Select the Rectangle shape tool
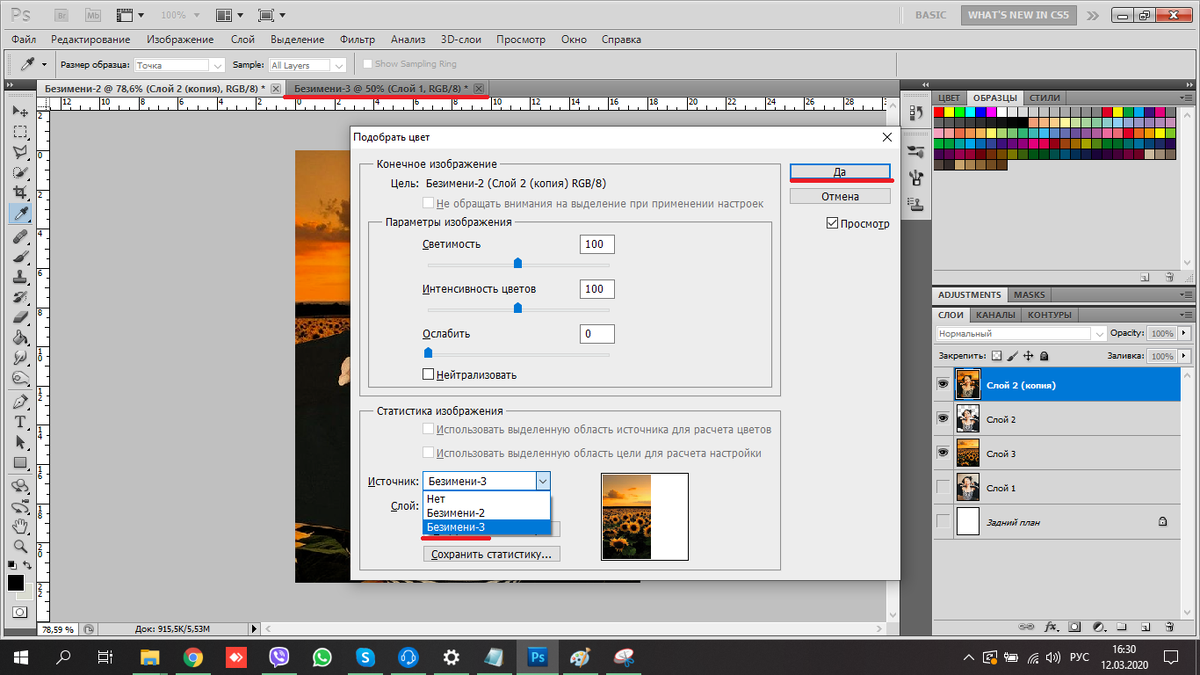The height and width of the screenshot is (675, 1200). tap(19, 462)
